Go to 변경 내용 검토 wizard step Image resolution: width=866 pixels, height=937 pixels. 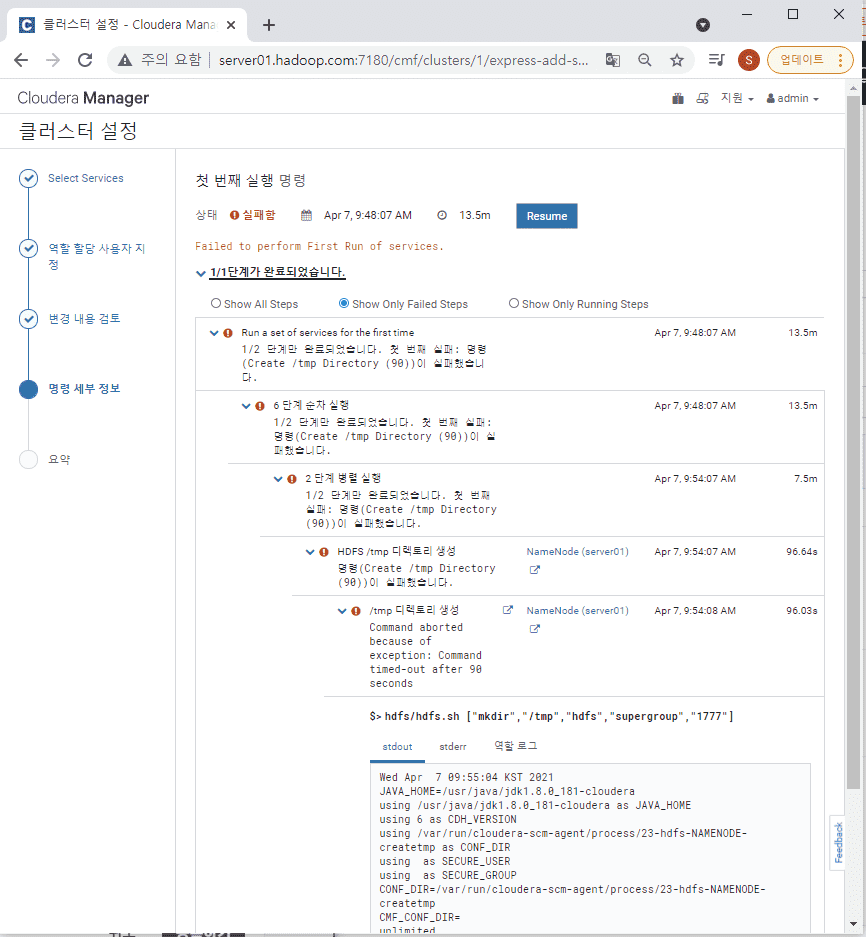click(84, 319)
